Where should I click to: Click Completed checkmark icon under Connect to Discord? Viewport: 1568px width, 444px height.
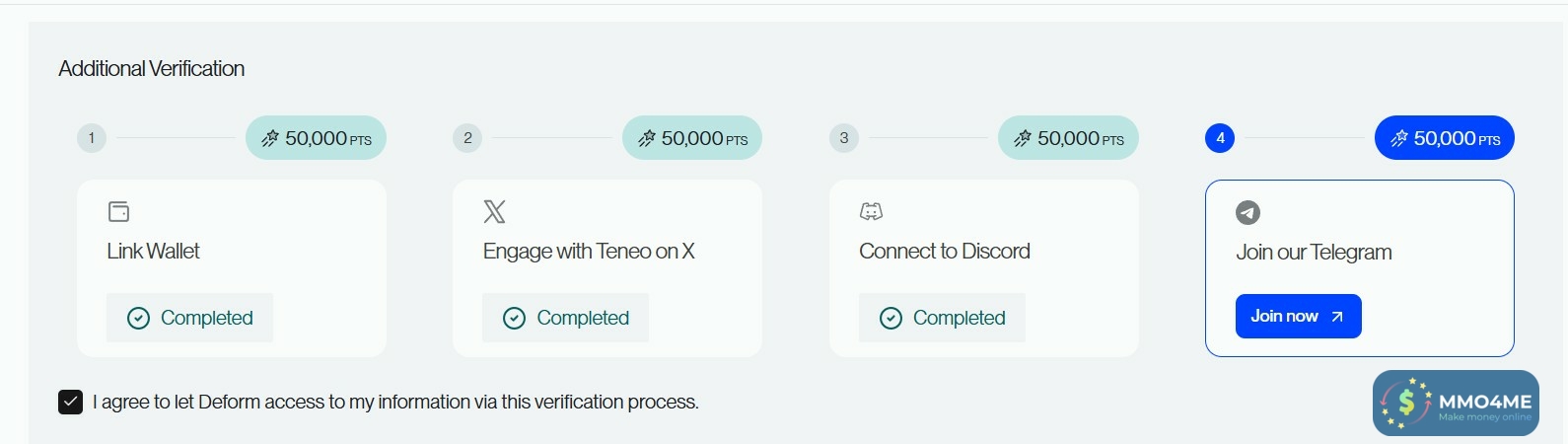pyautogui.click(x=891, y=318)
